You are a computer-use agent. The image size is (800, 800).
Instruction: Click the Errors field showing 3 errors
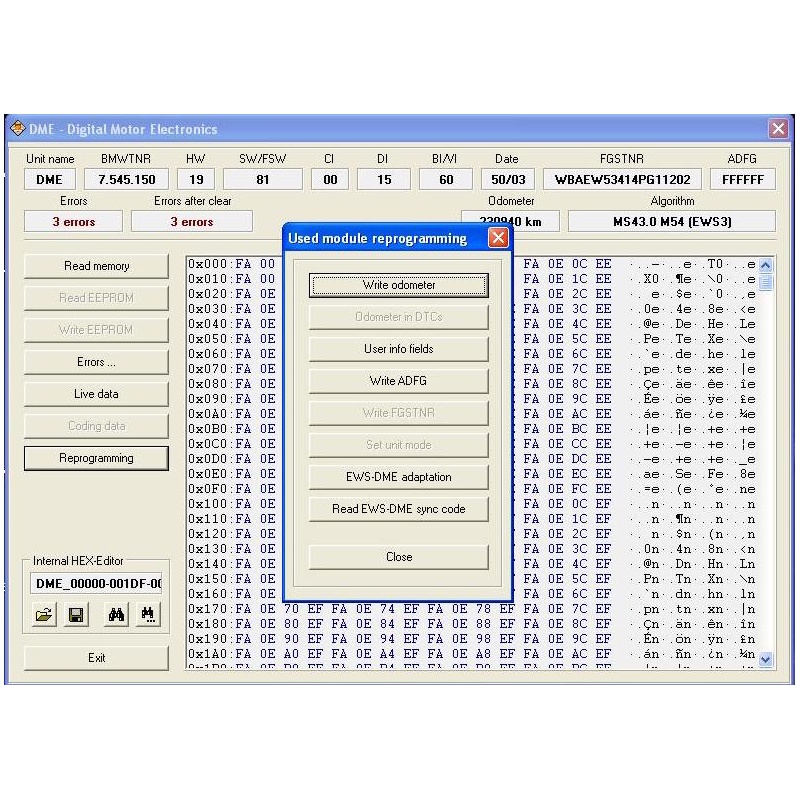click(73, 222)
